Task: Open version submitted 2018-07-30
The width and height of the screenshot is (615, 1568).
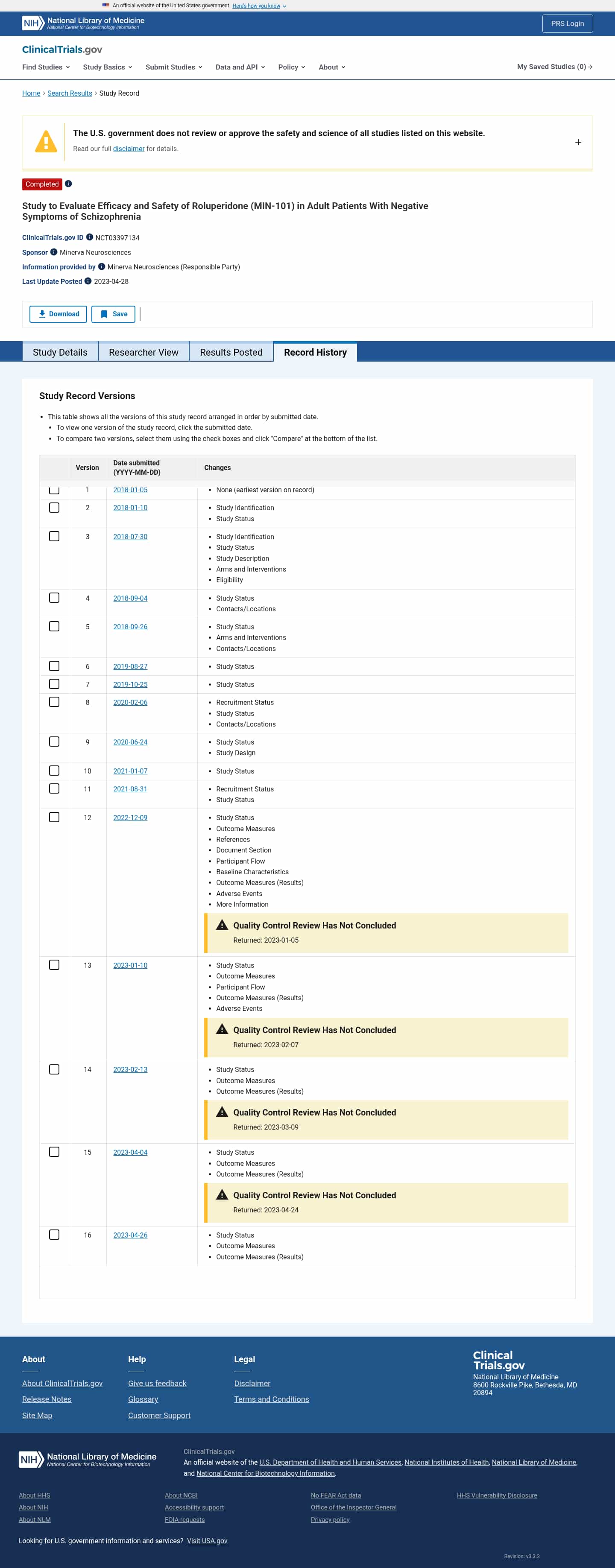Action: (130, 537)
